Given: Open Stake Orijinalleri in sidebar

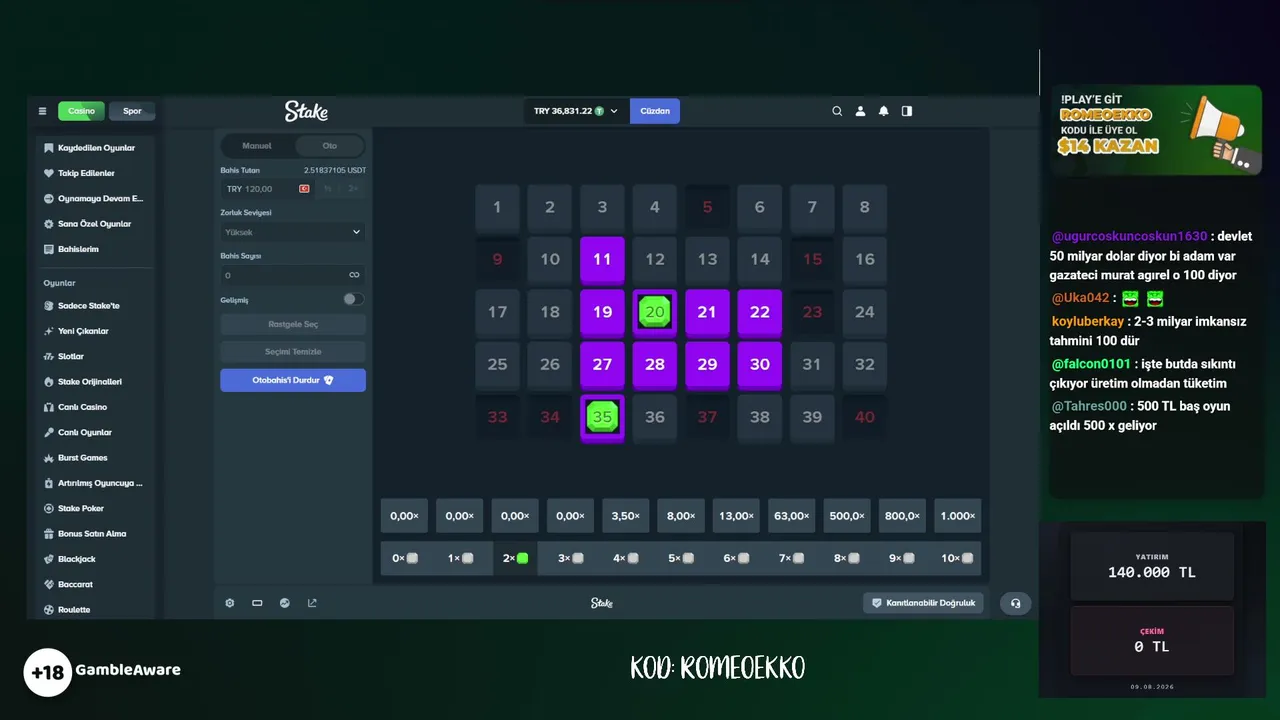Looking at the screenshot, I should pos(90,382).
